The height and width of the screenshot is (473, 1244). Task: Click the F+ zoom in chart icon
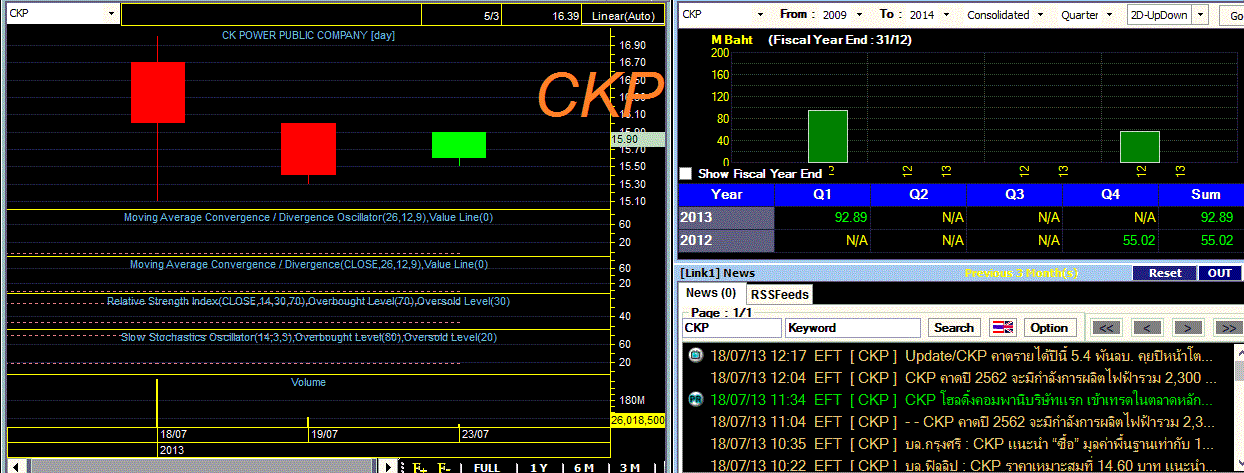pos(419,467)
